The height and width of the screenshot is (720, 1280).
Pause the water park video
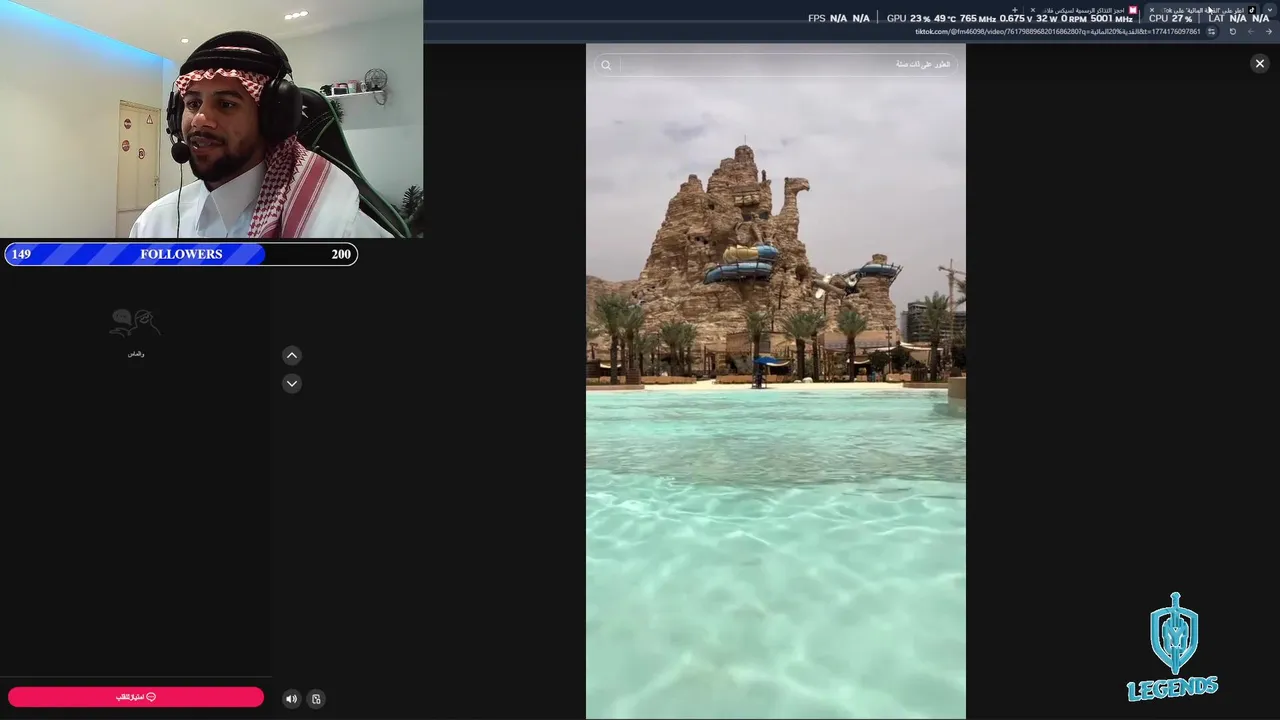(775, 381)
